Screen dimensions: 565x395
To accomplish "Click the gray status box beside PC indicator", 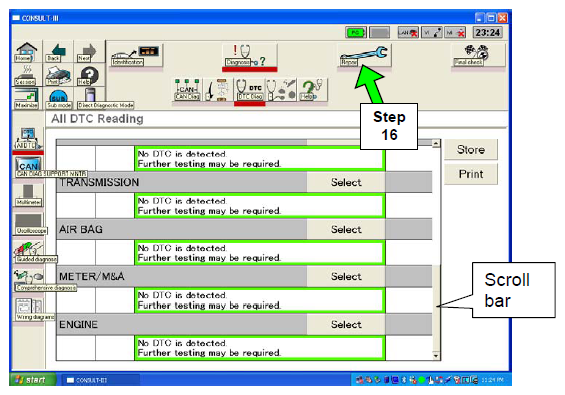I will click(x=380, y=33).
